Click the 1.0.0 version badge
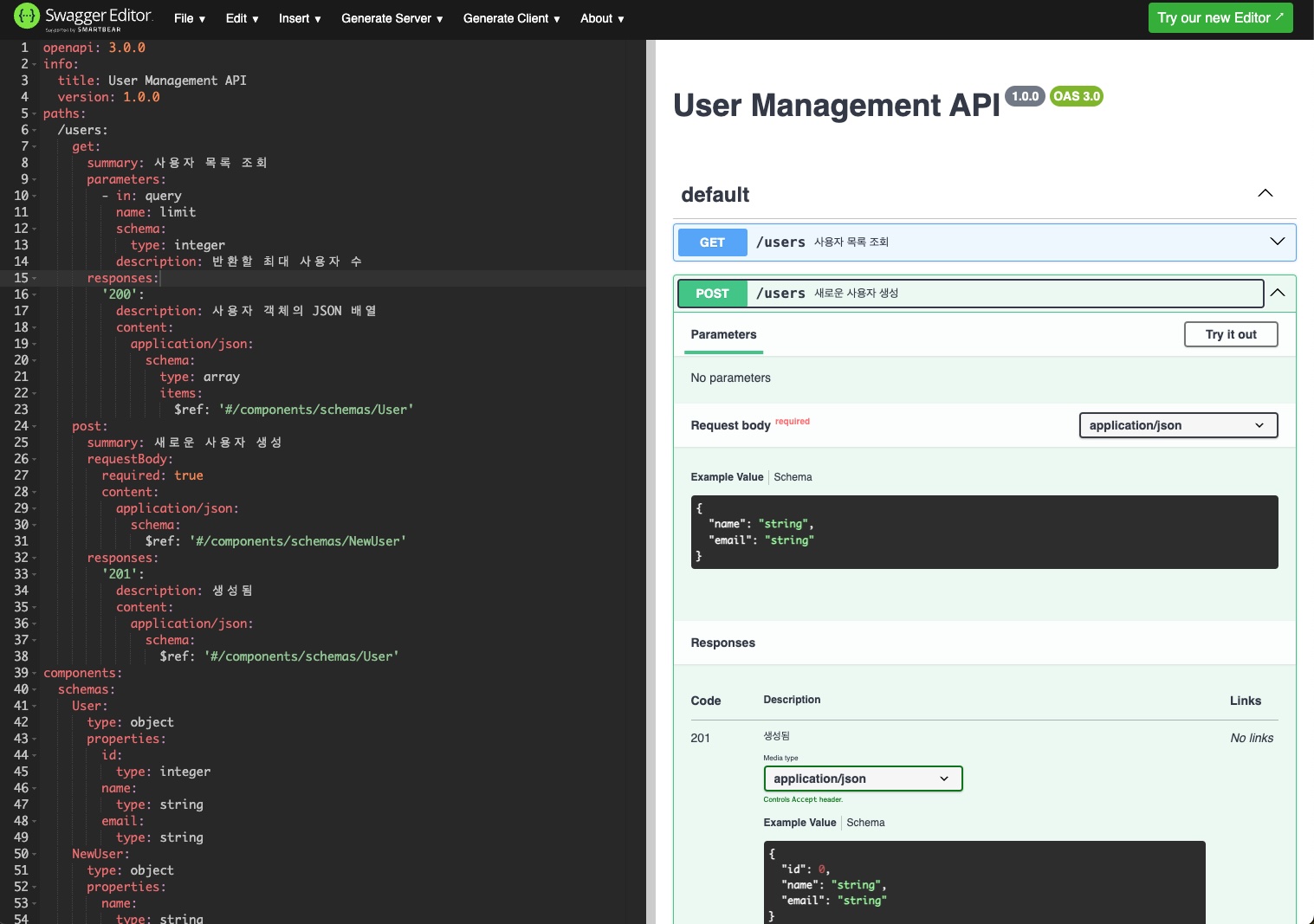Image resolution: width=1314 pixels, height=924 pixels. click(x=1025, y=96)
